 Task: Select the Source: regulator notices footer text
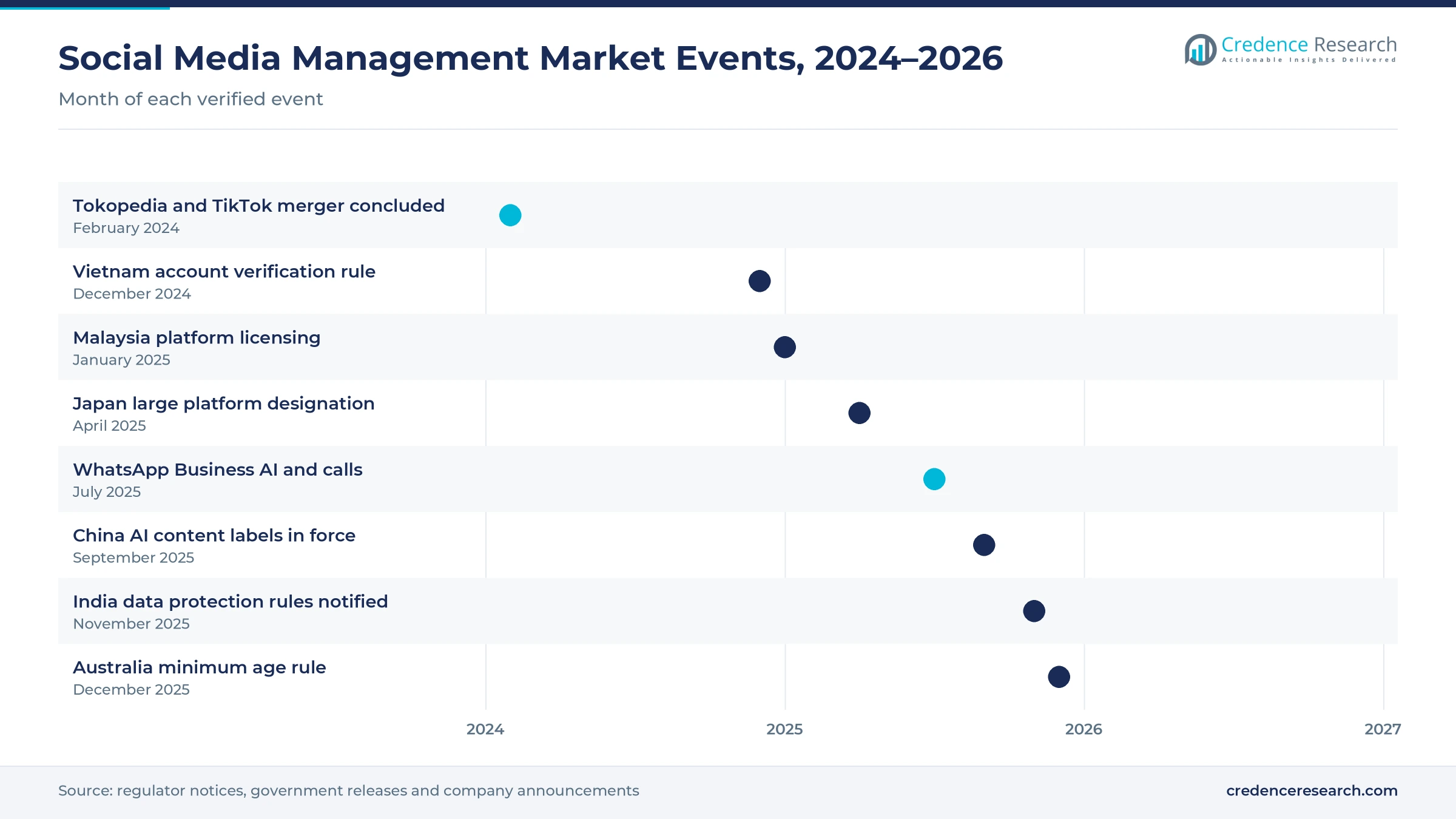(x=348, y=790)
